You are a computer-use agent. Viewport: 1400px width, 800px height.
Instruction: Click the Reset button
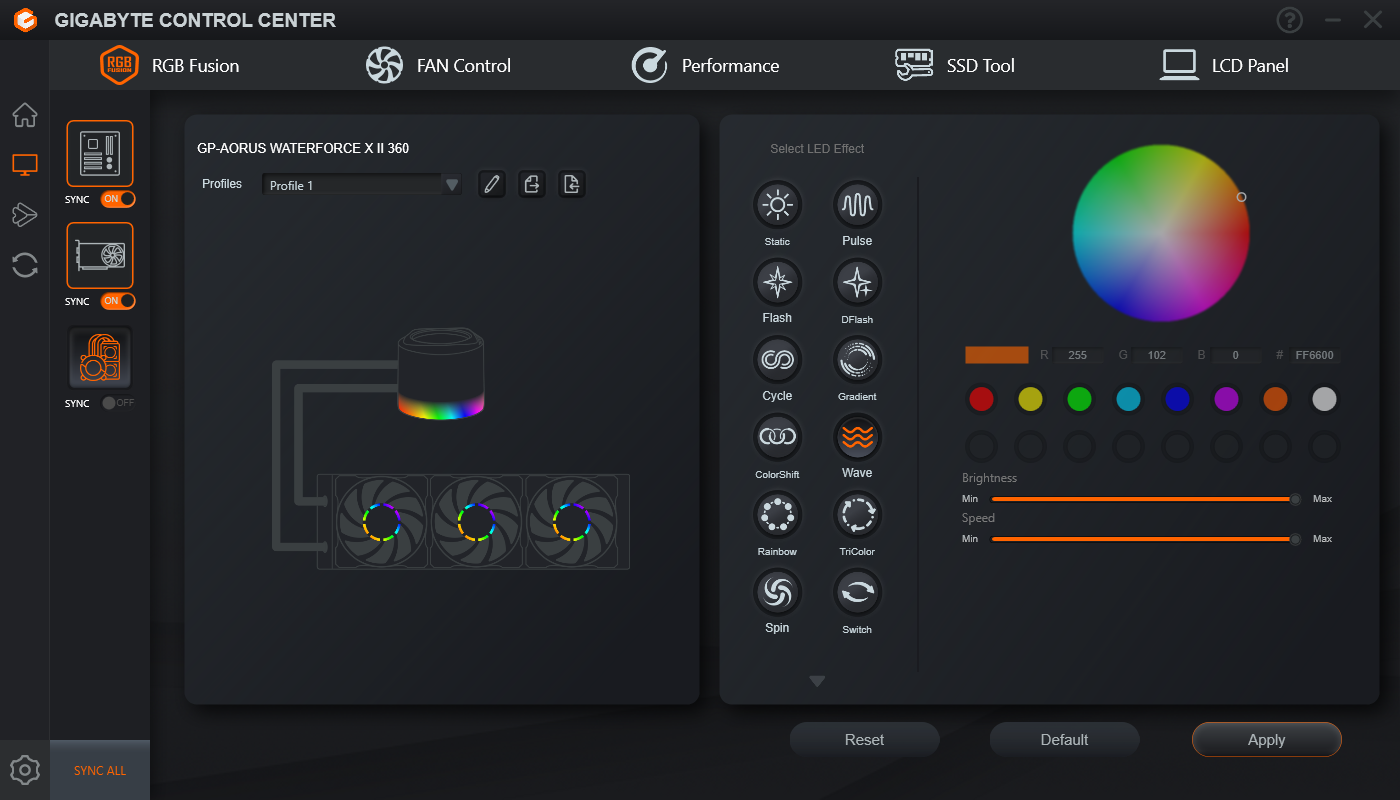(x=864, y=740)
